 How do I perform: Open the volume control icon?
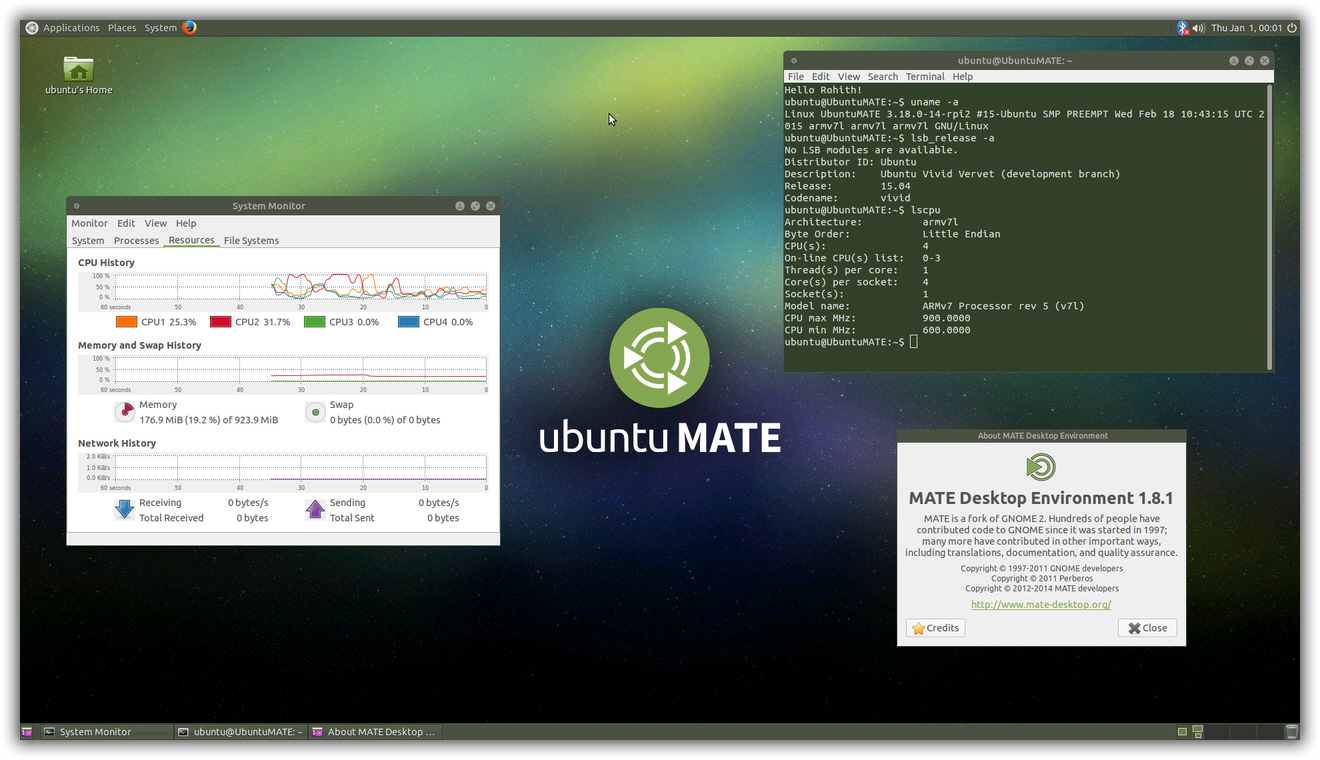pyautogui.click(x=1198, y=28)
